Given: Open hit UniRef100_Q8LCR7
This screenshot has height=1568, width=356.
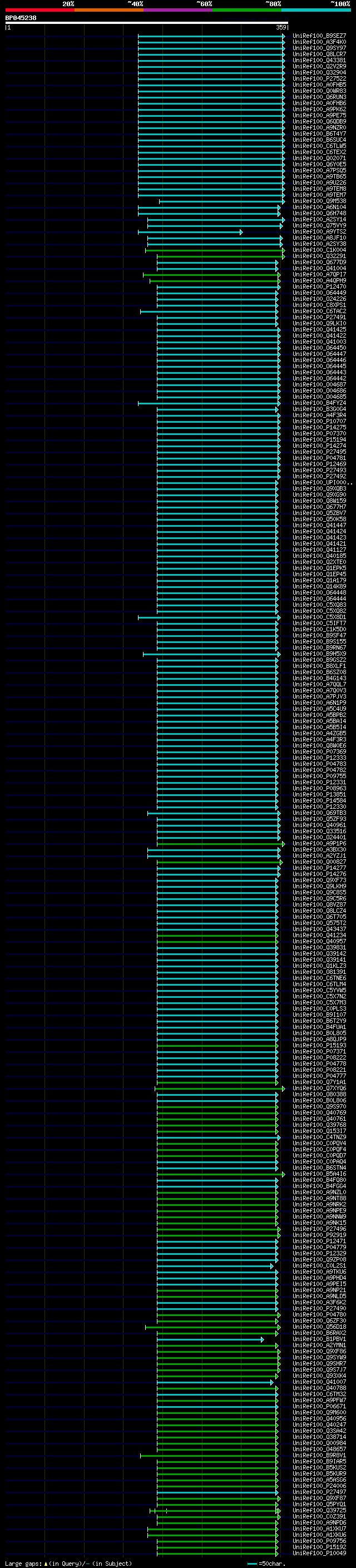Looking at the screenshot, I should [319, 54].
